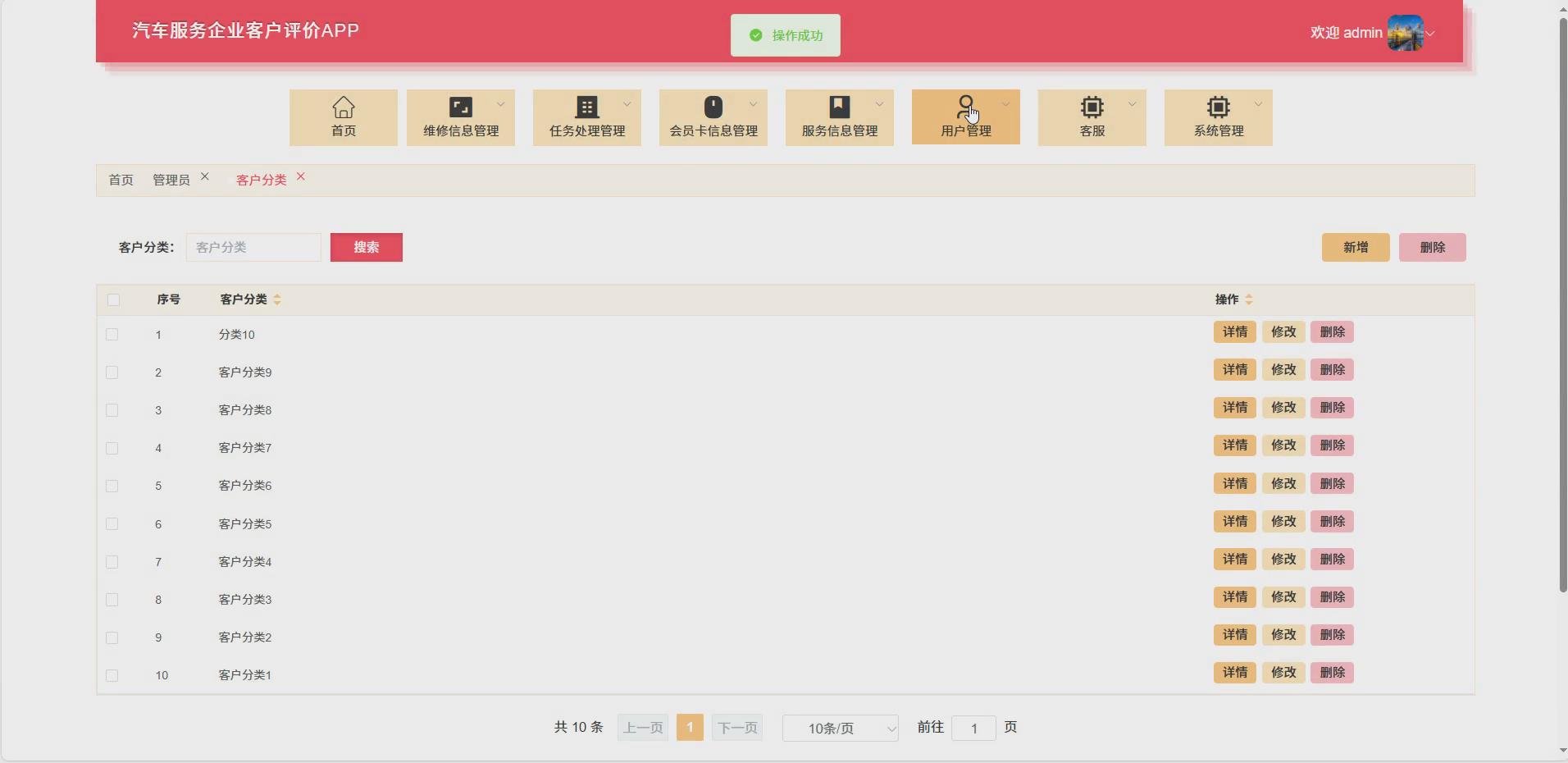Screen dimensions: 1568x763
Task: Switch to the 管理员 tab
Action: click(x=171, y=180)
